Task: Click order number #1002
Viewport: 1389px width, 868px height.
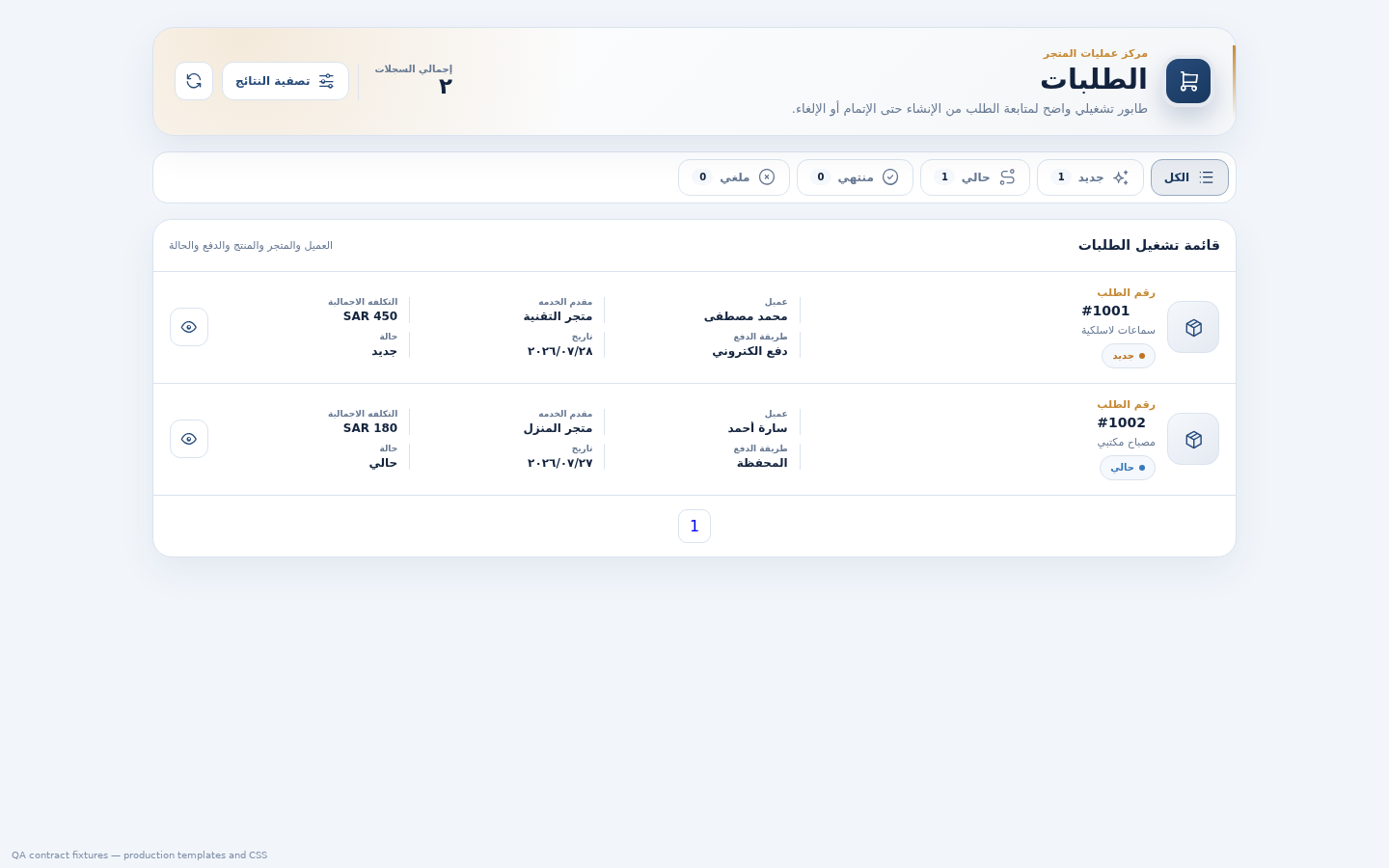Action: [1122, 422]
